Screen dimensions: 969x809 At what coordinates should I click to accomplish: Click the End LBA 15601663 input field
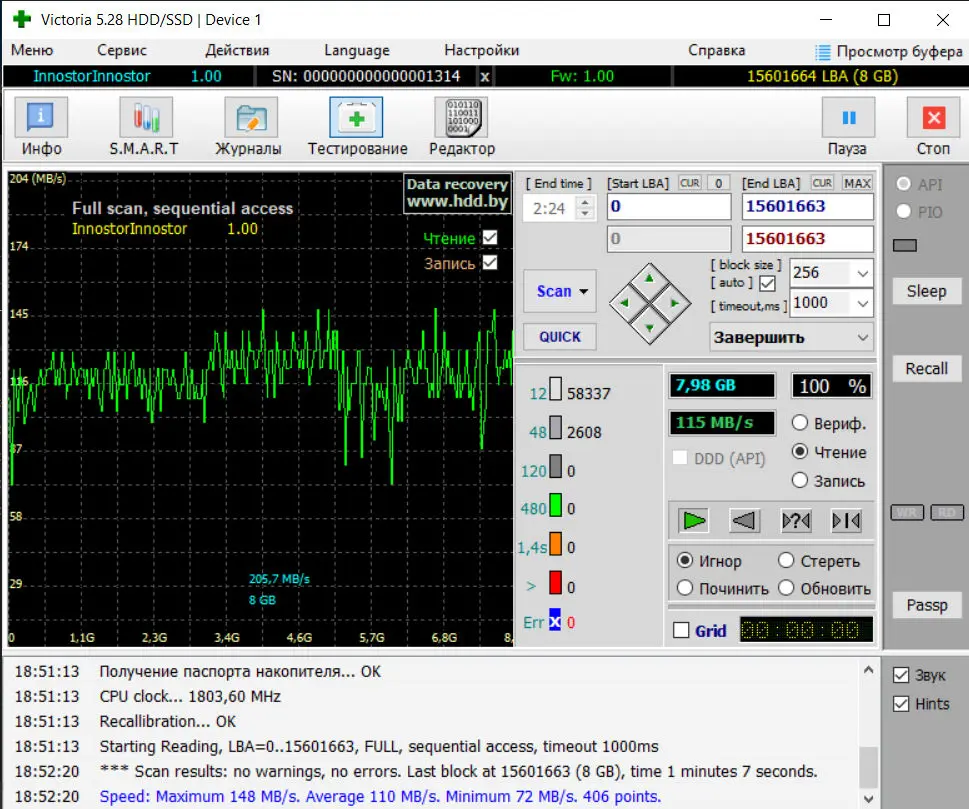(x=808, y=206)
